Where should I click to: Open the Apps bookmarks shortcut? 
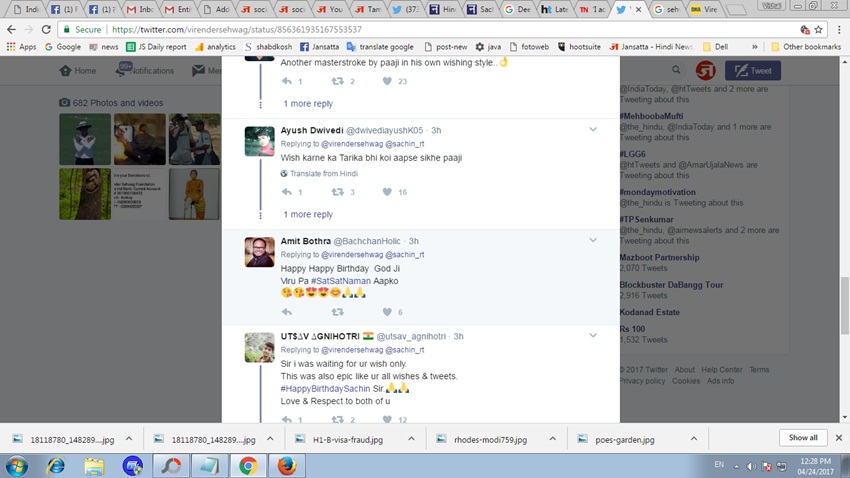click(x=21, y=47)
